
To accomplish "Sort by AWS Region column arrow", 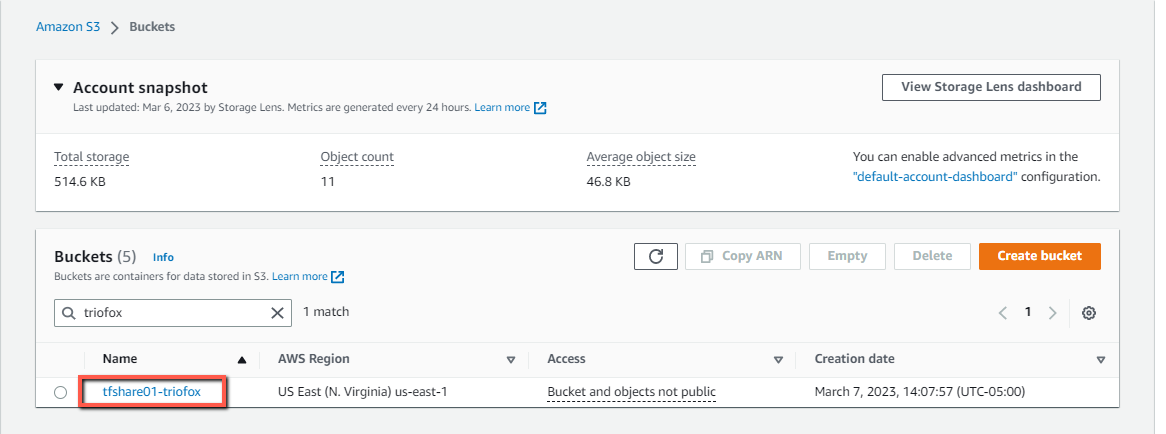I will (511, 360).
